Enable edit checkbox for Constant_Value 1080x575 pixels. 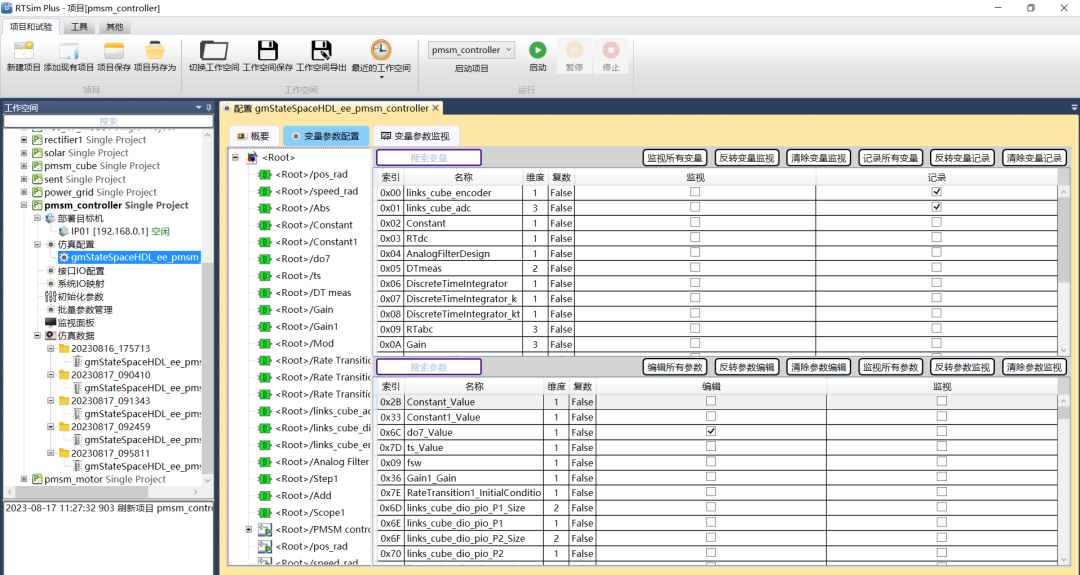pyautogui.click(x=711, y=401)
